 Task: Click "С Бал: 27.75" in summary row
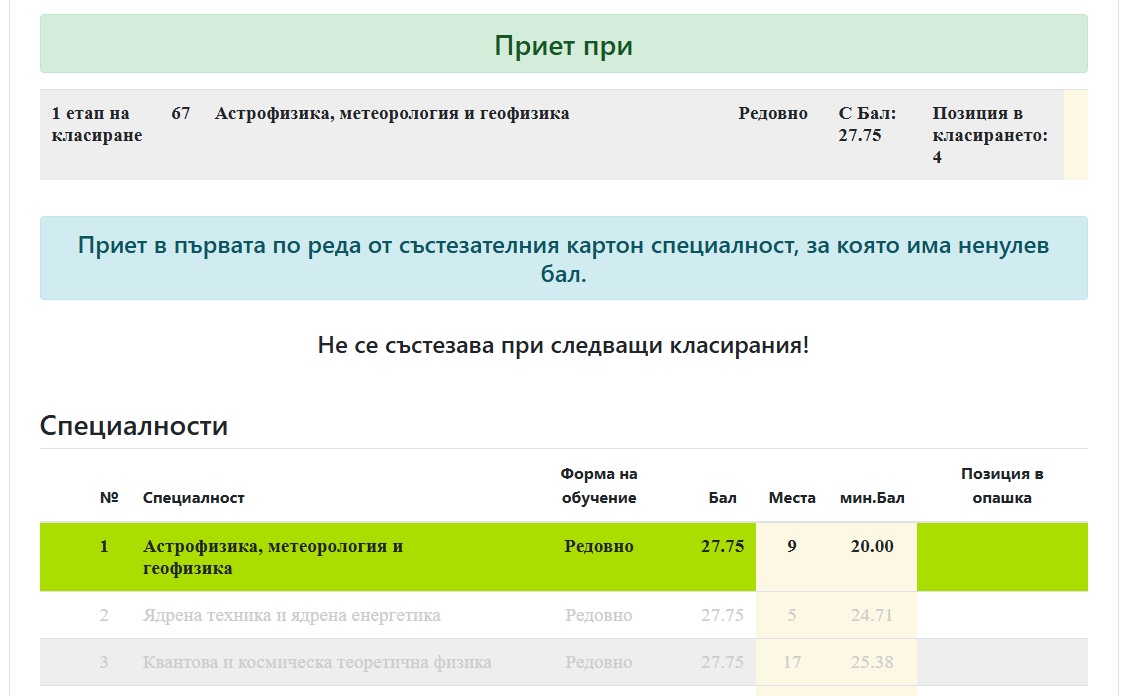(x=867, y=124)
